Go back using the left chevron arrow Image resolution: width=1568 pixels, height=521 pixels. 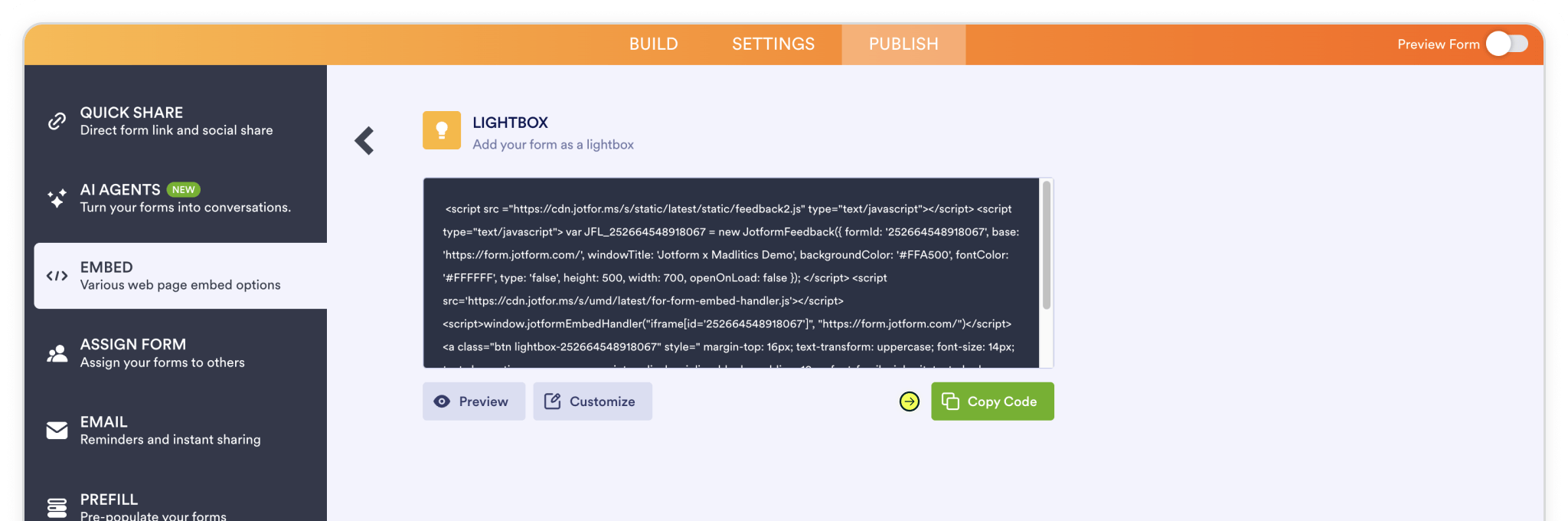click(x=364, y=141)
